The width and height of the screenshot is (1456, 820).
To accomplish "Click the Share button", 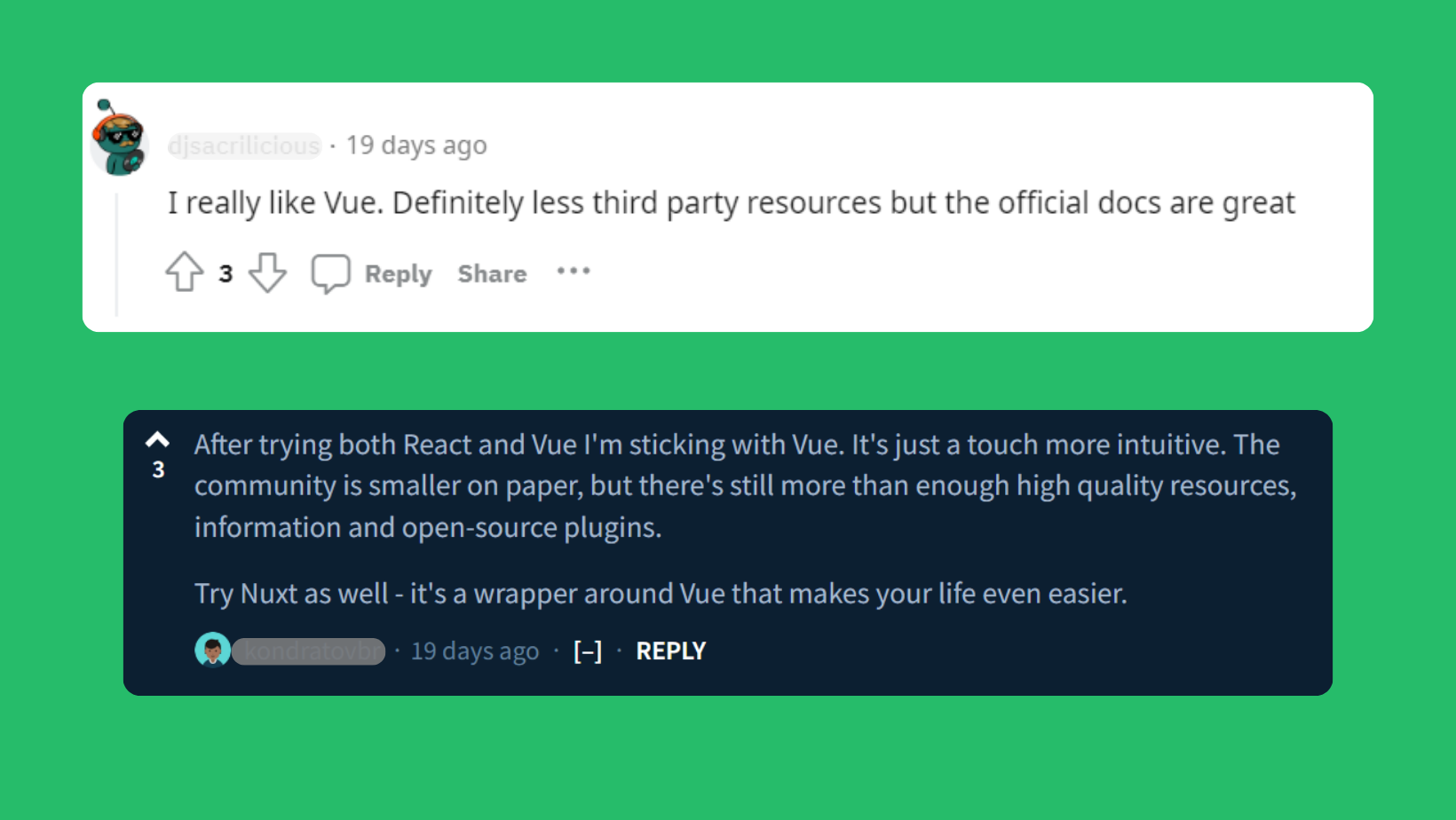I will click(x=492, y=273).
